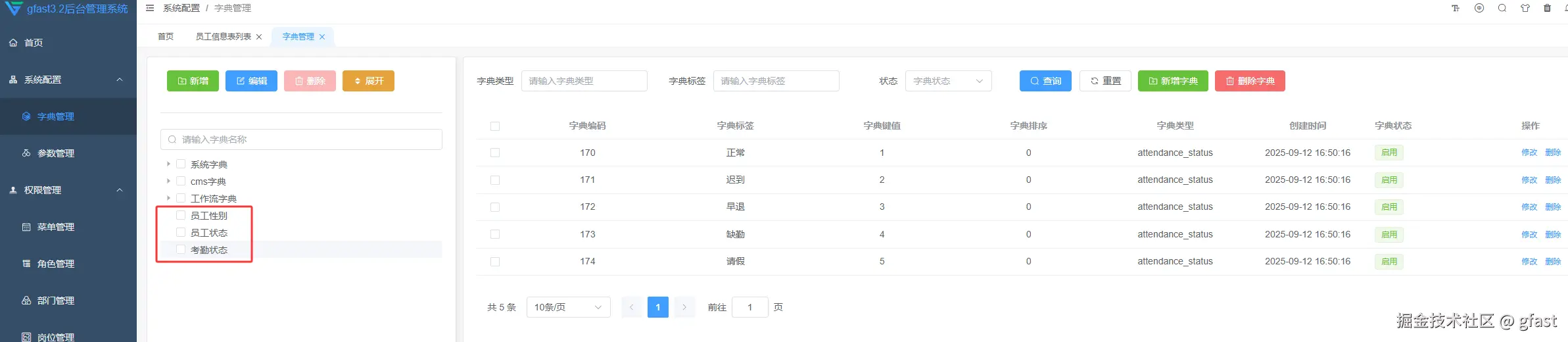Expand the 工作流字典 tree node arrow
This screenshot has height=342, width=1568.
168,198
